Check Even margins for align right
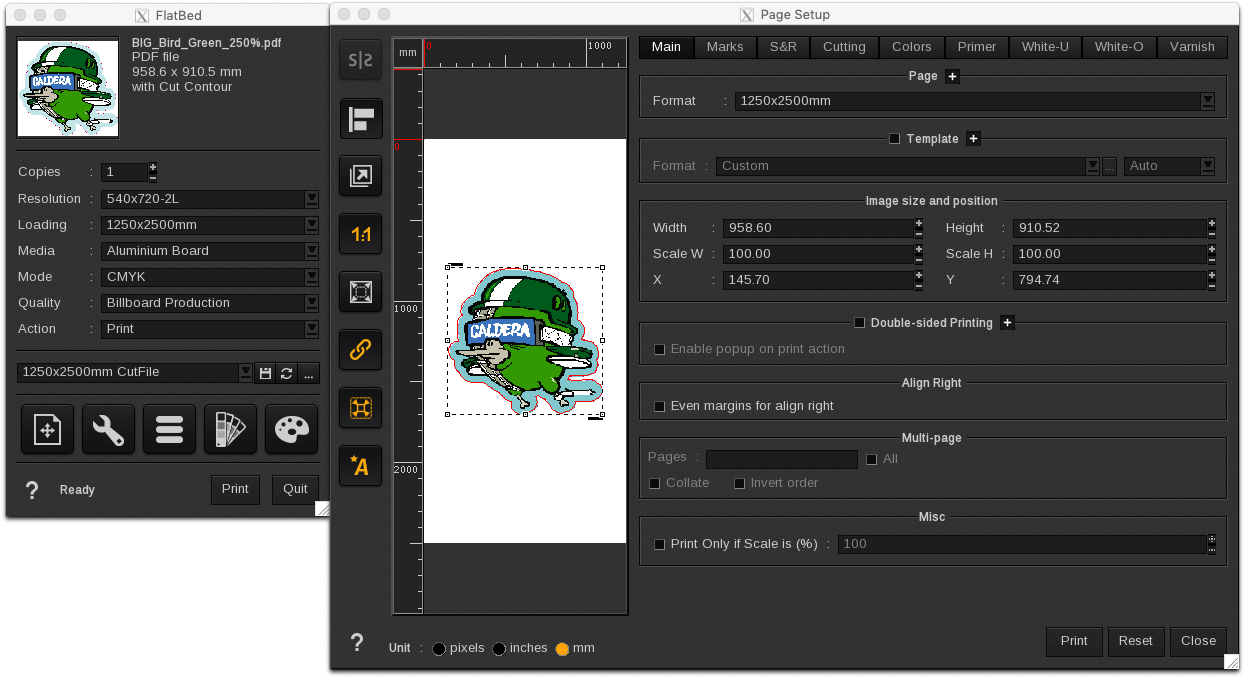This screenshot has height=678, width=1245. click(659, 406)
